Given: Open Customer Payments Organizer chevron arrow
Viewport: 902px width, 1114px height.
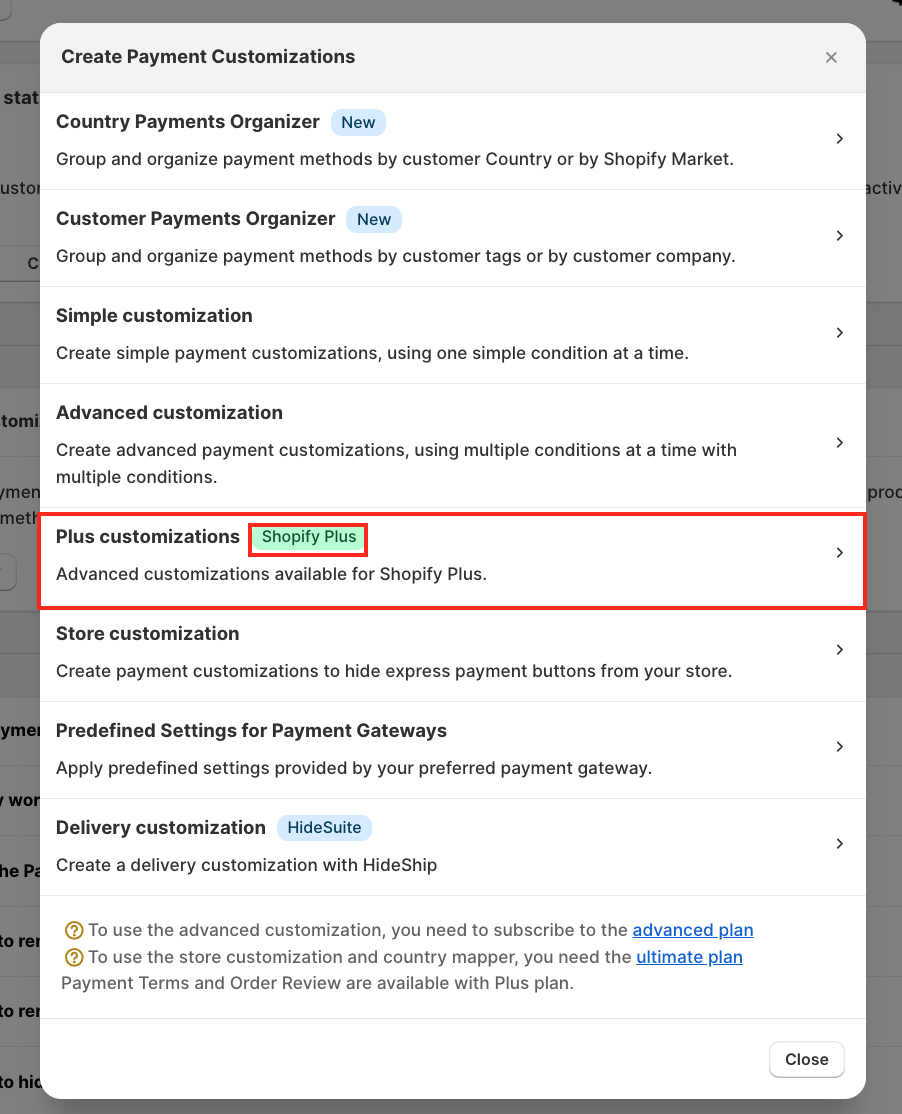Looking at the screenshot, I should [840, 236].
